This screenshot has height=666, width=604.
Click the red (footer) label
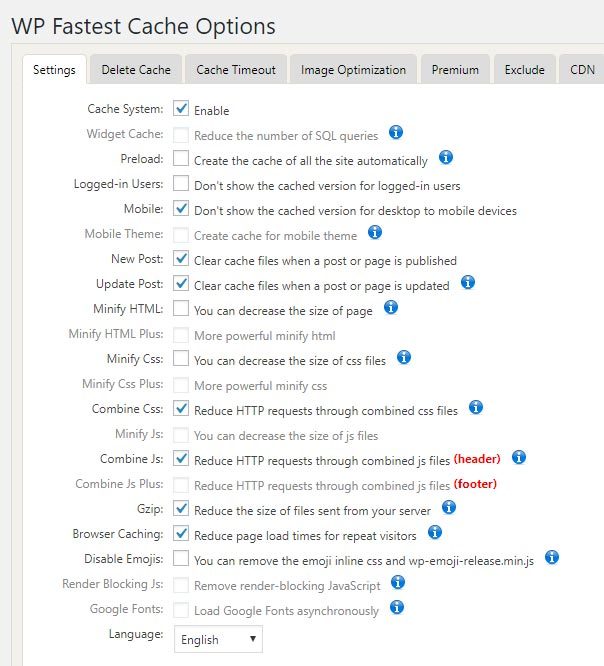coord(475,484)
